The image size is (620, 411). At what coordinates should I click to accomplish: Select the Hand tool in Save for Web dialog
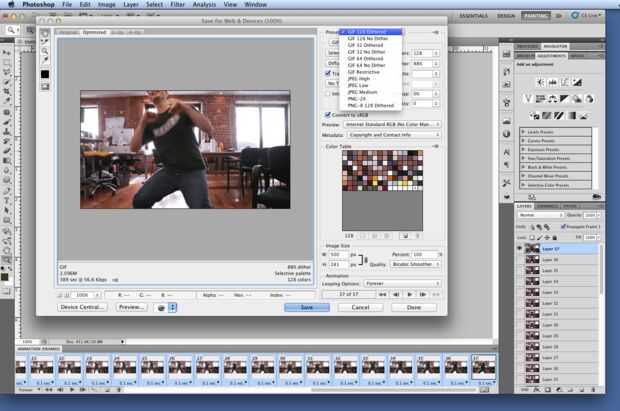coord(45,34)
